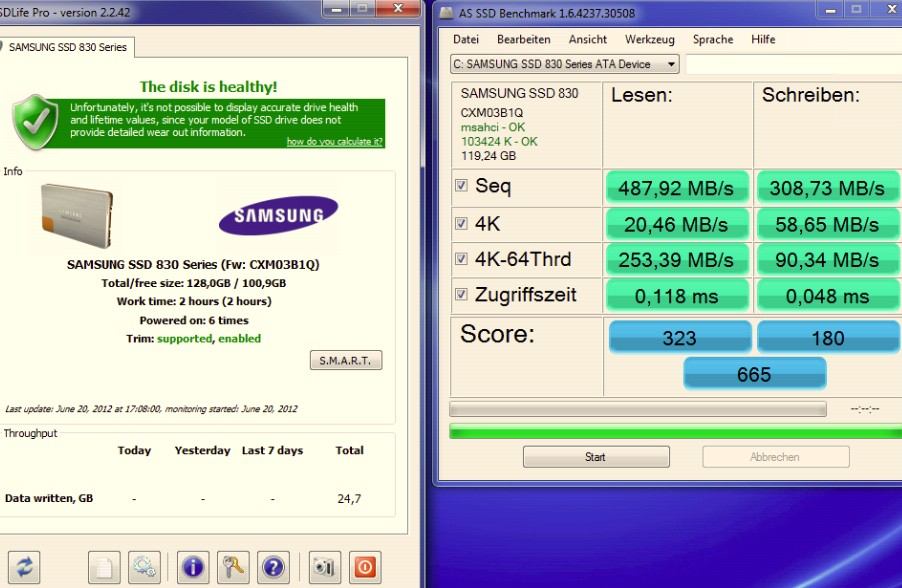Open the C: SAMSUNG SSD 830 drive dropdown

(564, 64)
